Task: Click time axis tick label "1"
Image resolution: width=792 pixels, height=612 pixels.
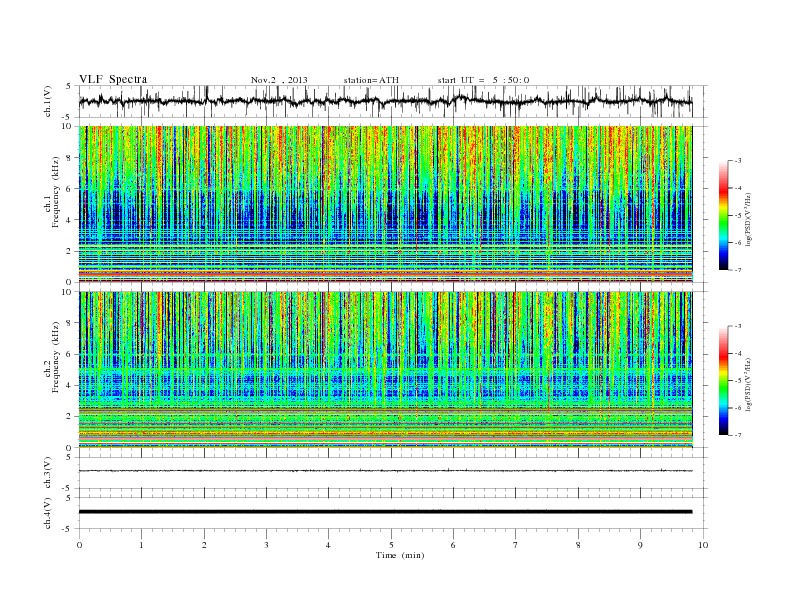Action: pos(141,545)
